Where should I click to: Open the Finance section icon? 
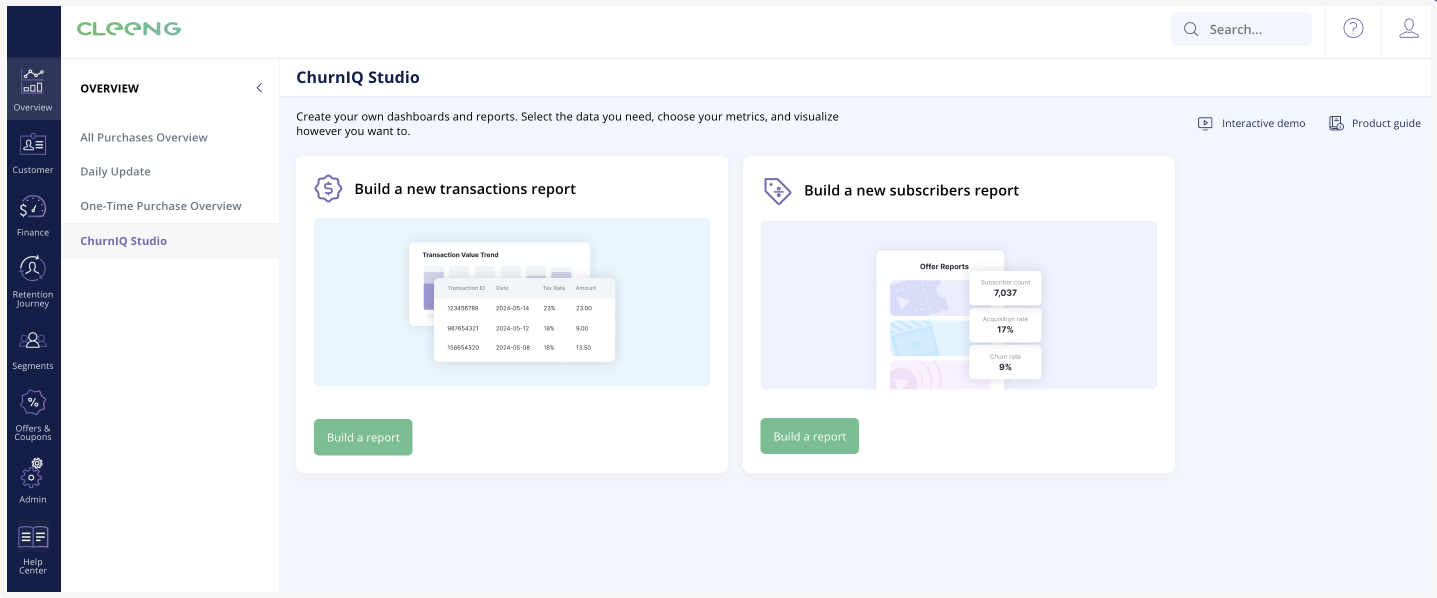(33, 208)
